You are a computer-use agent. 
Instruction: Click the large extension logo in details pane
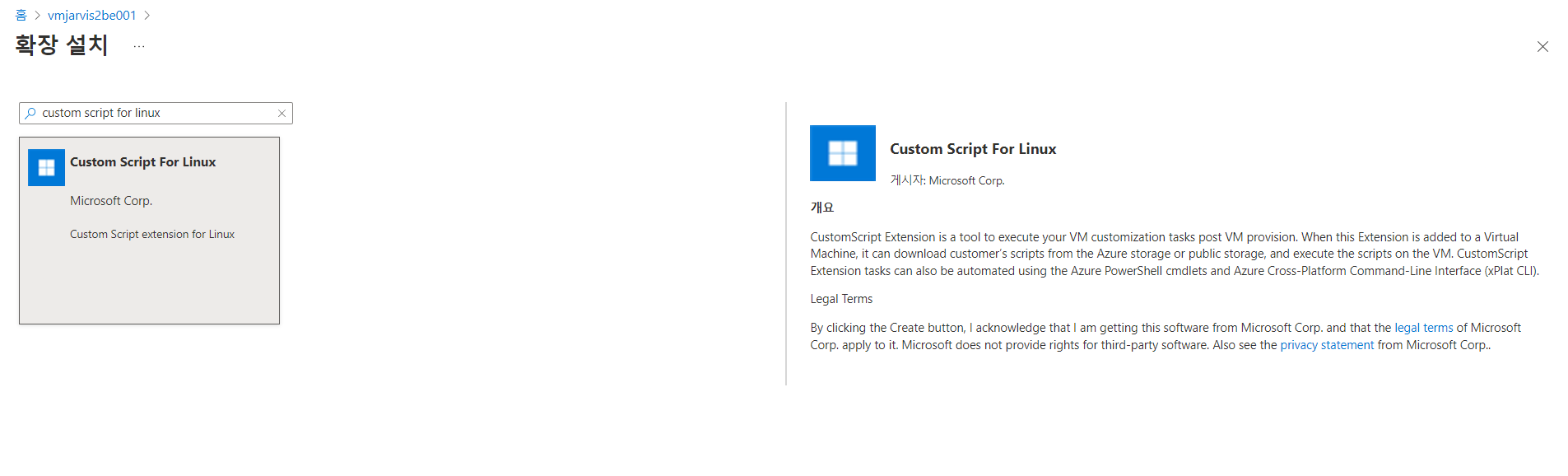tap(843, 153)
